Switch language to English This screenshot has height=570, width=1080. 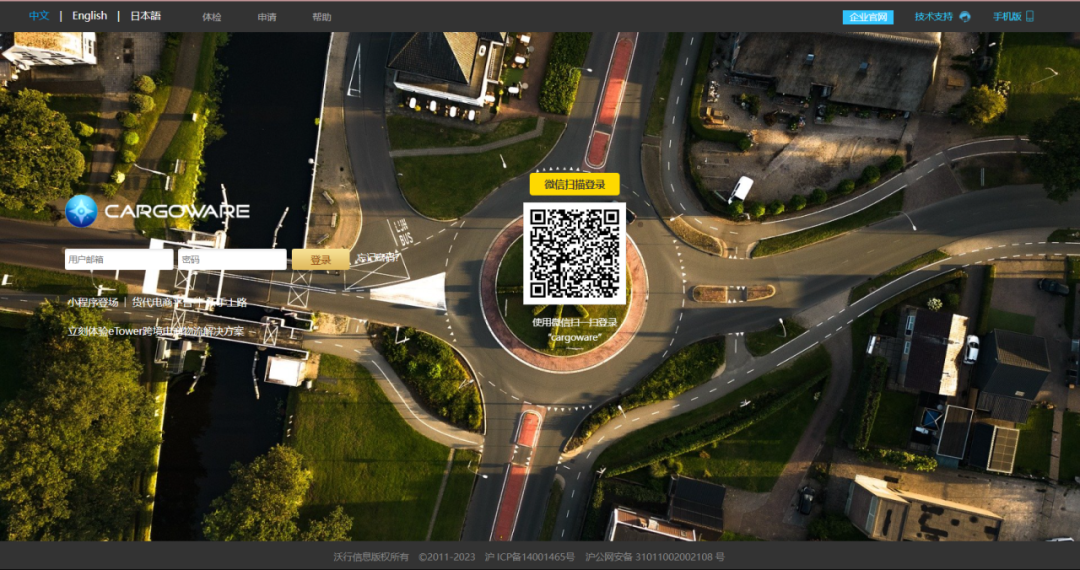pos(89,16)
